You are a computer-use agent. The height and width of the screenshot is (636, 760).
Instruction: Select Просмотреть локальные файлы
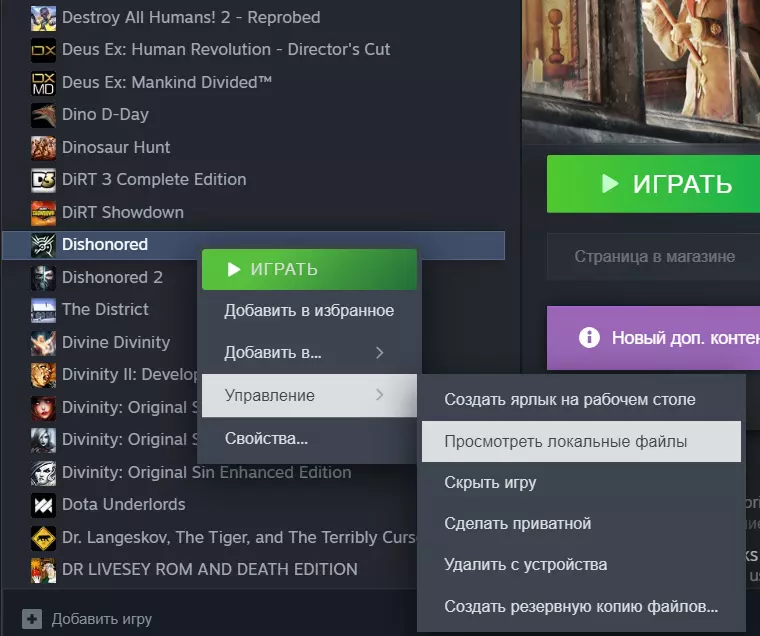click(581, 441)
